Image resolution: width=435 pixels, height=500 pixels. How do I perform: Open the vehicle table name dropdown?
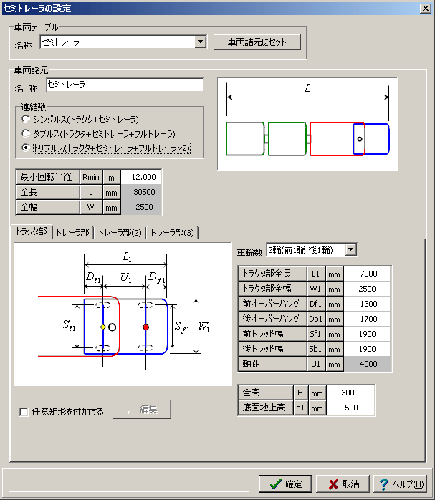[x=200, y=42]
